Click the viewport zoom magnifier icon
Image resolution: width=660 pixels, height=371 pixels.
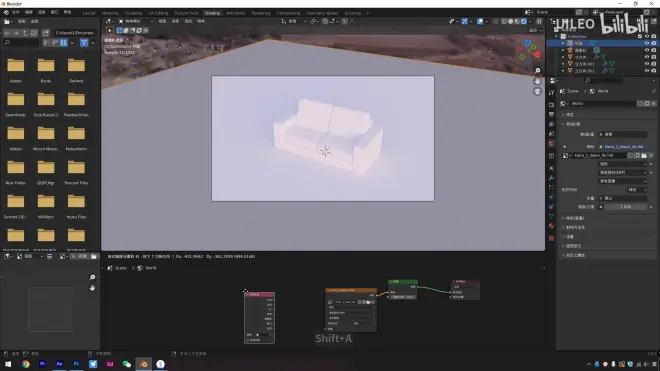pyautogui.click(x=538, y=70)
